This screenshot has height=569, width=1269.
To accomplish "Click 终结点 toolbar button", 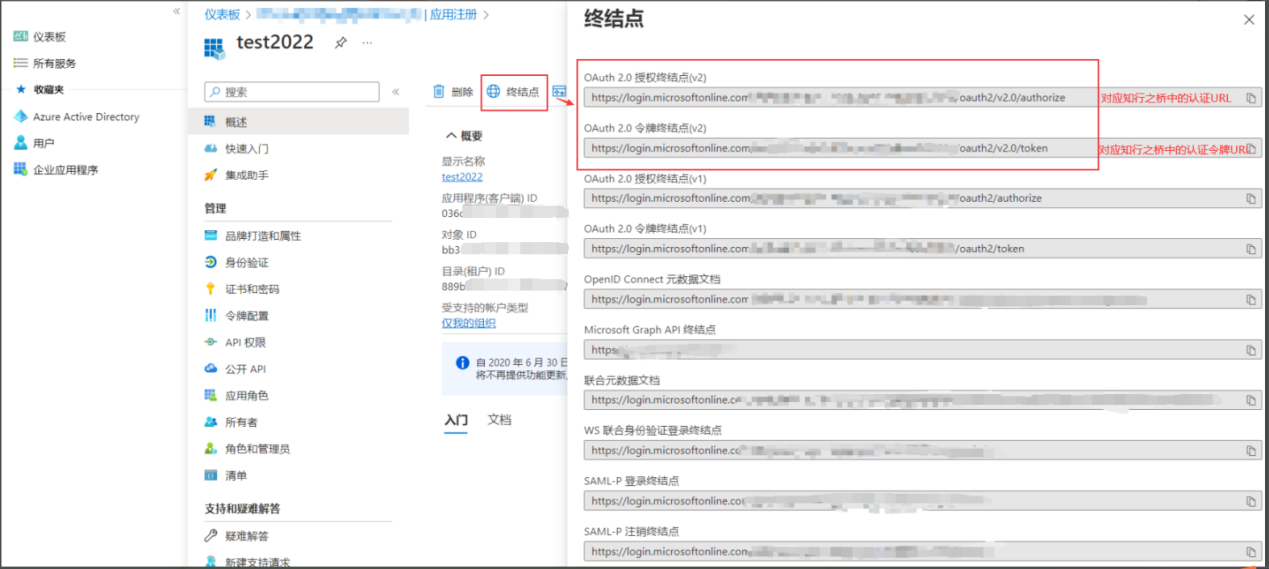I will tap(514, 92).
